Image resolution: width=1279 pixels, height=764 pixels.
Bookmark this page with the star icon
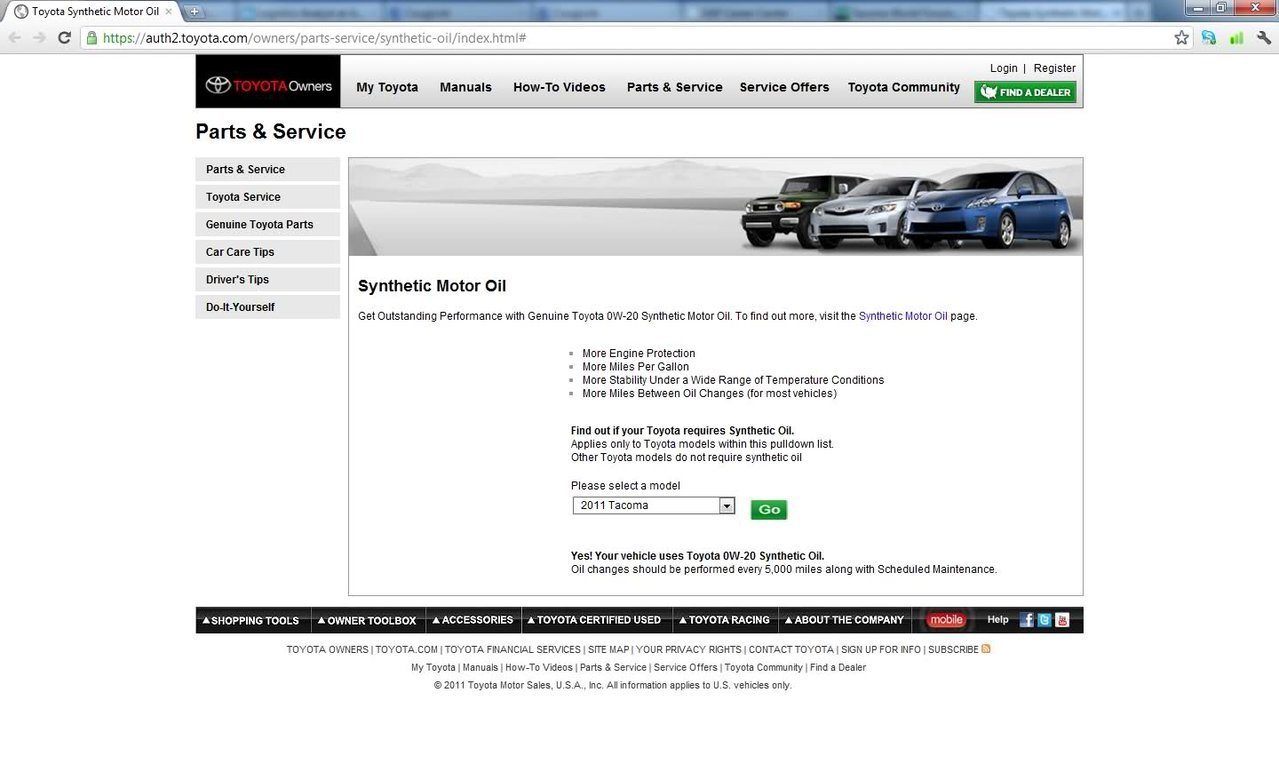click(1182, 38)
